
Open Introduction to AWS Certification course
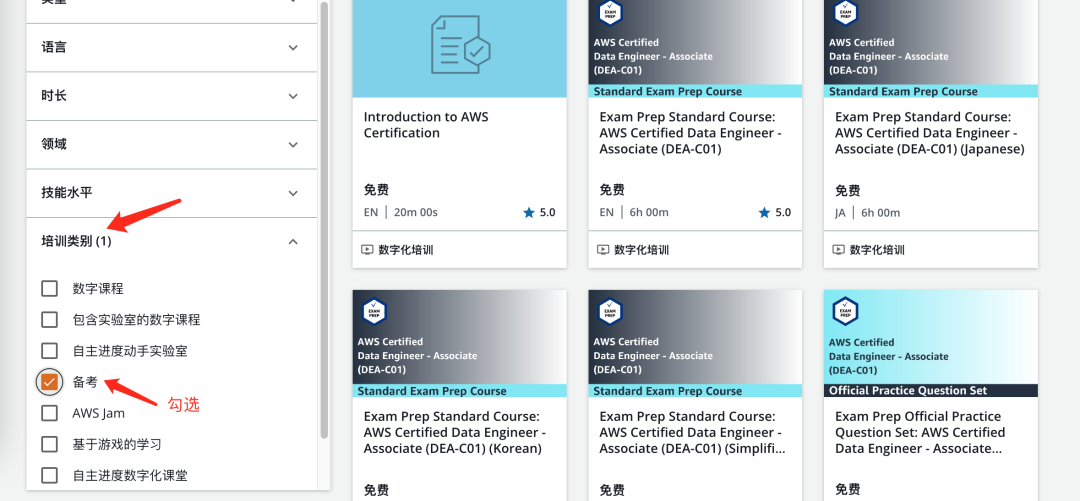[x=426, y=125]
